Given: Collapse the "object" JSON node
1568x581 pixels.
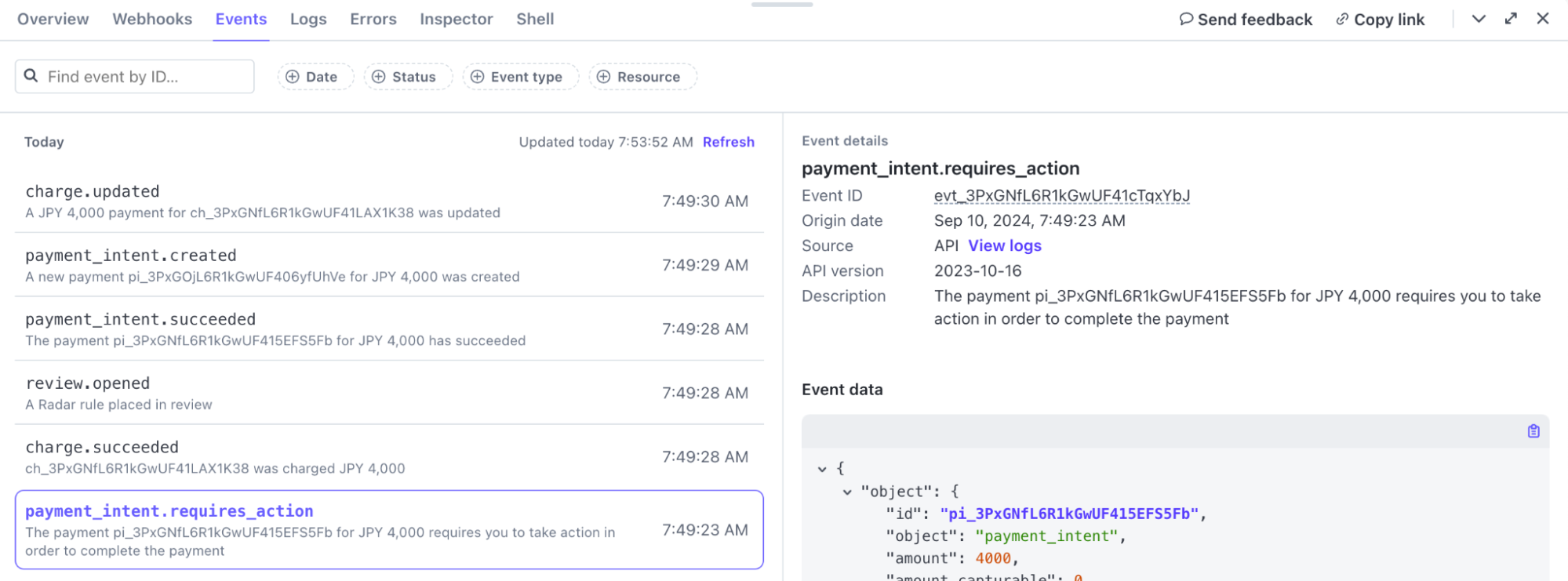Looking at the screenshot, I should [x=847, y=492].
